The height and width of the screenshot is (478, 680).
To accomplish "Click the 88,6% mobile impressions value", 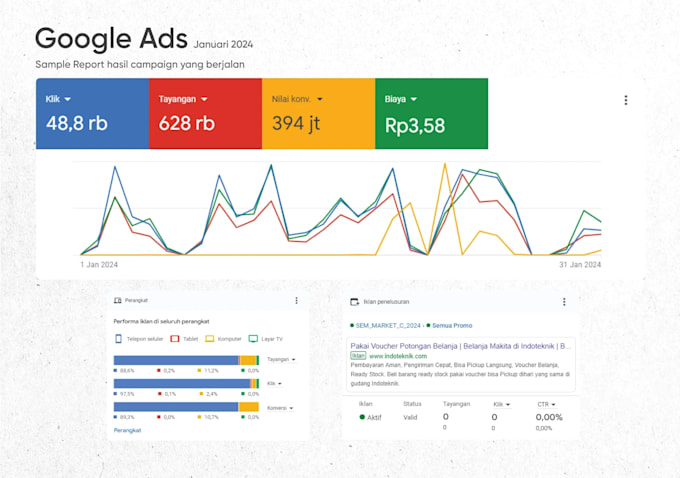I will pyautogui.click(x=127, y=371).
